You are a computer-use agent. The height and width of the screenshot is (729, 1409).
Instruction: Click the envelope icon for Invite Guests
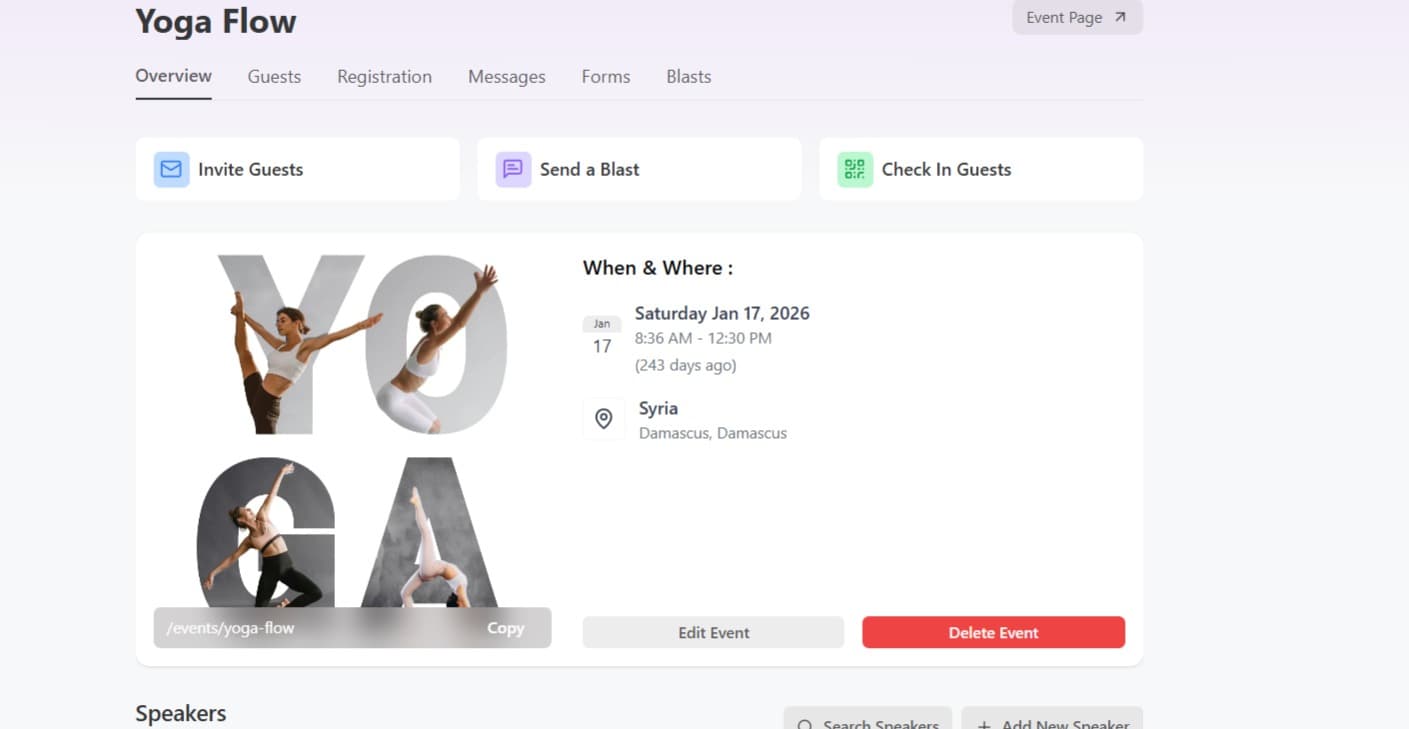point(171,170)
